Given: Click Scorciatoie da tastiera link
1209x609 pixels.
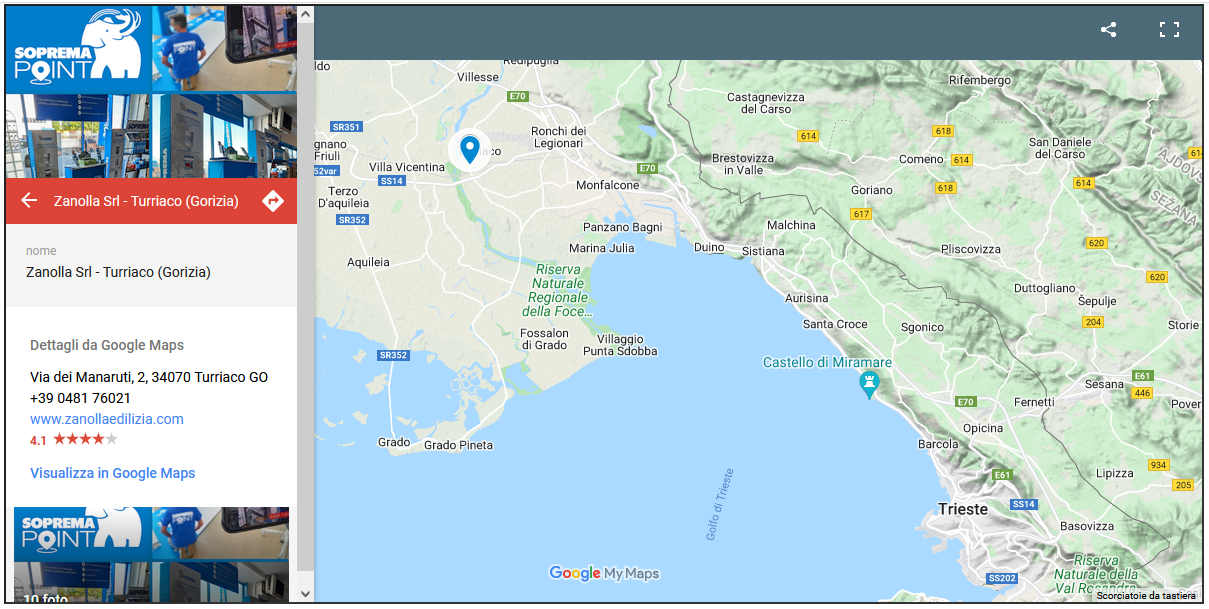Looking at the screenshot, I should point(1145,595).
